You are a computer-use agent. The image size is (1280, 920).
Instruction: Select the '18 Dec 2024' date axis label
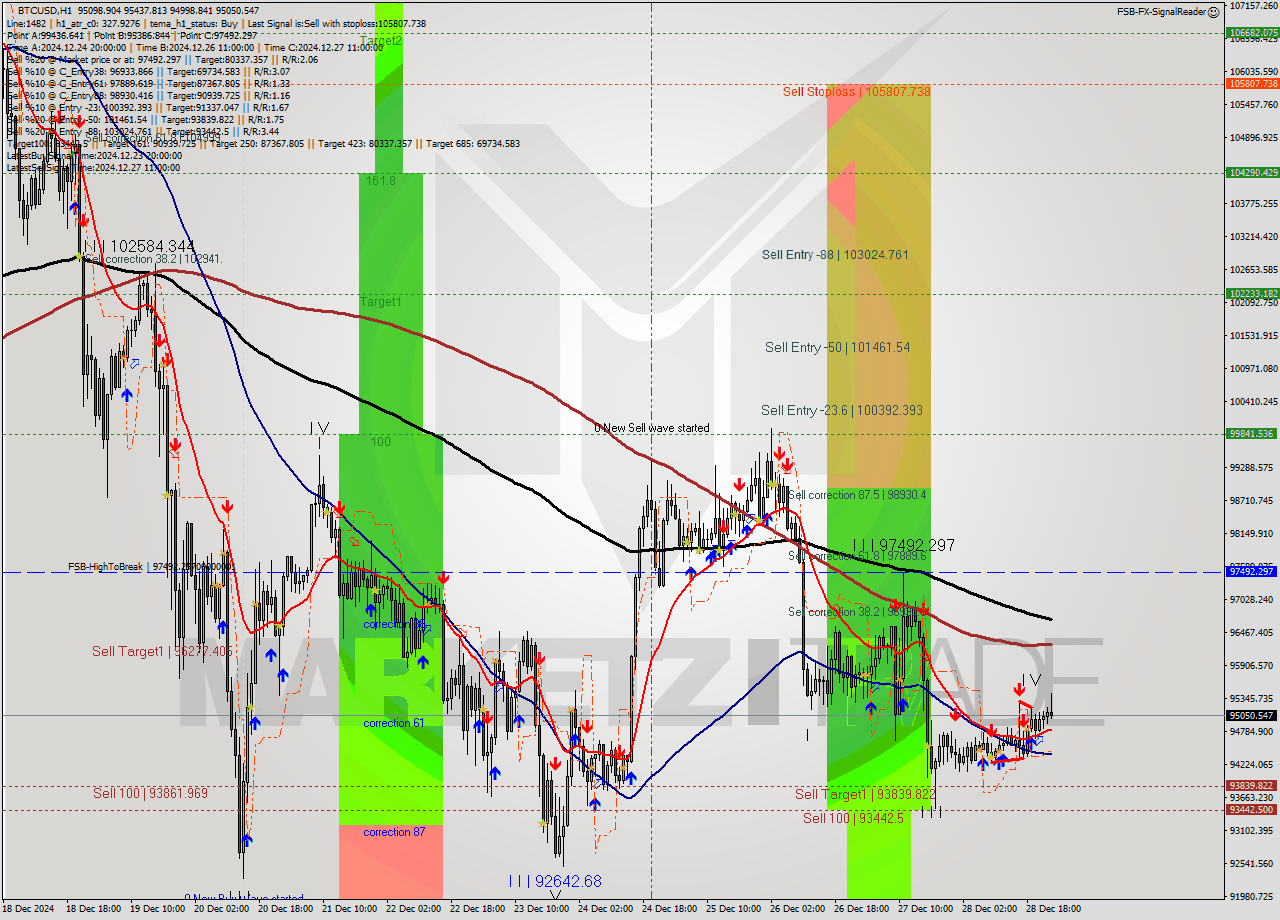(29, 909)
